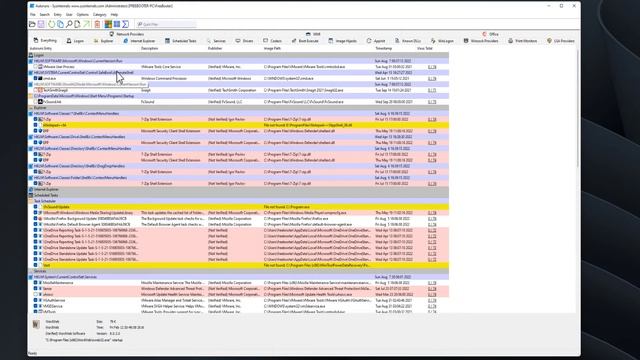The height and width of the screenshot is (360, 640).
Task: Toggle the colorful Windows logo filter icon
Action: tap(108, 24)
